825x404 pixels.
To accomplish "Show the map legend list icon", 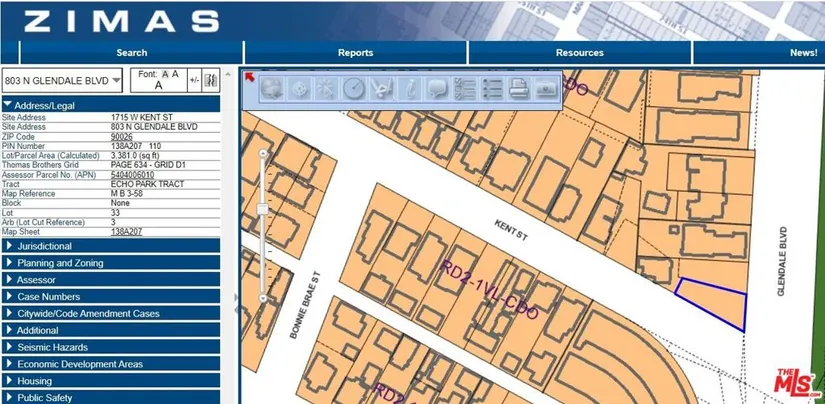I will [491, 89].
